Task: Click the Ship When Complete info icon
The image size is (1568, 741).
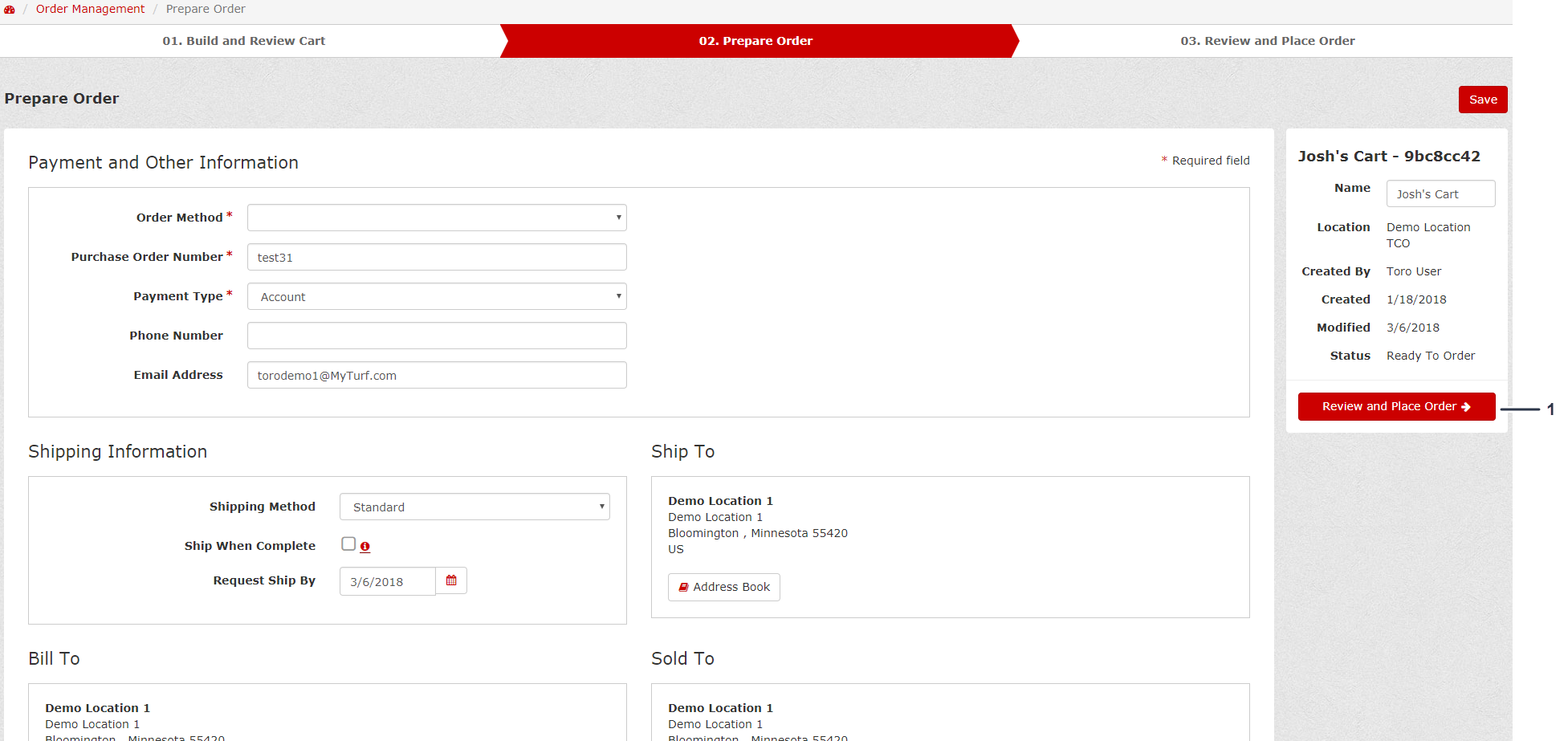Action: (365, 547)
